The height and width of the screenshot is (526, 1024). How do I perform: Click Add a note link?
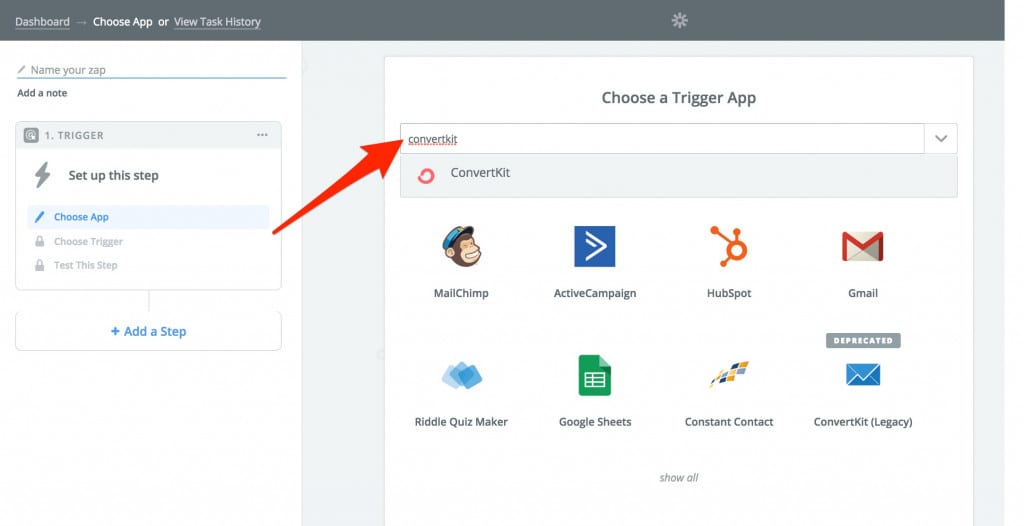pyautogui.click(x=42, y=93)
